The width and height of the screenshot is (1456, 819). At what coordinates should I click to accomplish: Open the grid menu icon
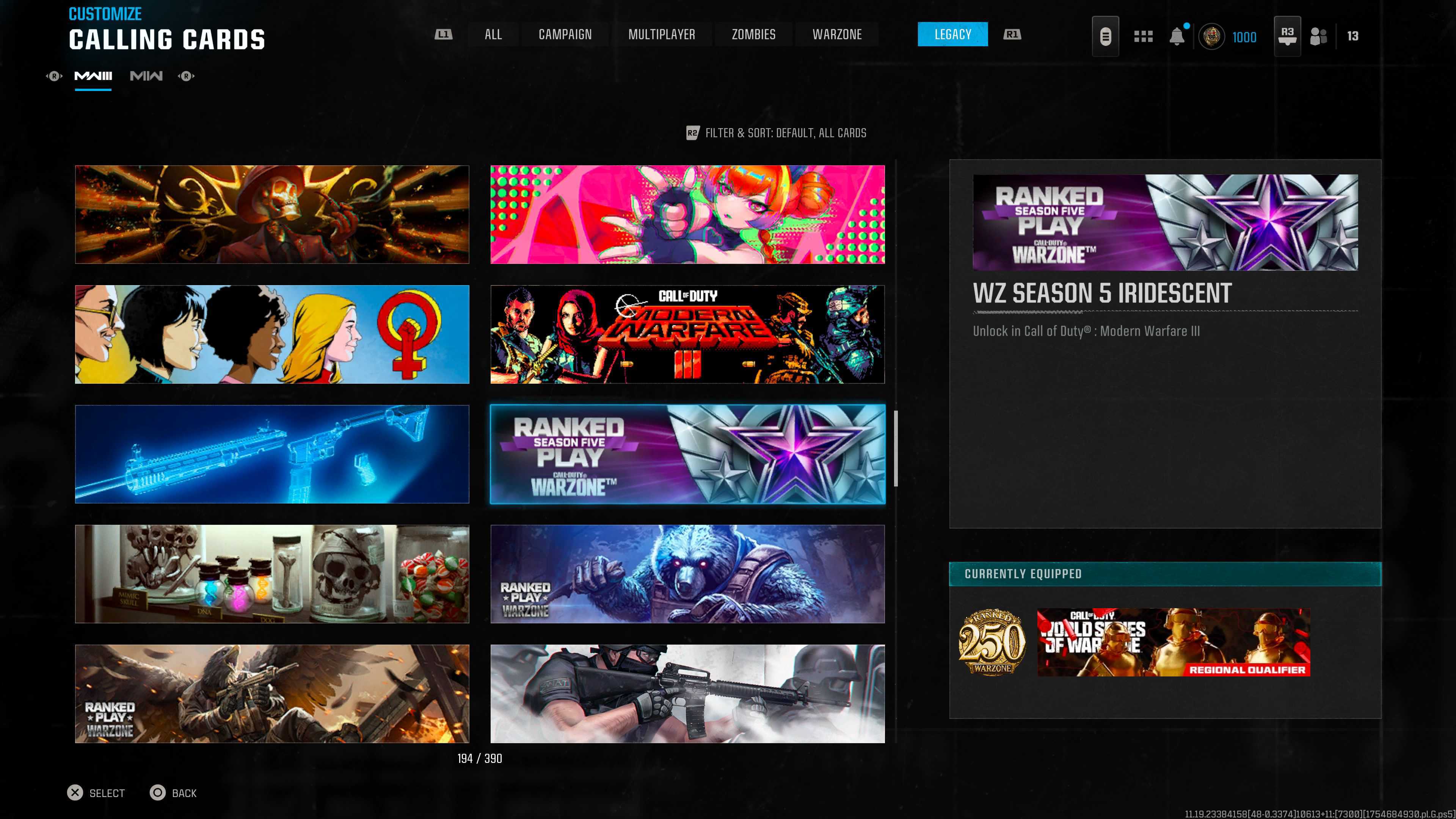coord(1143,36)
